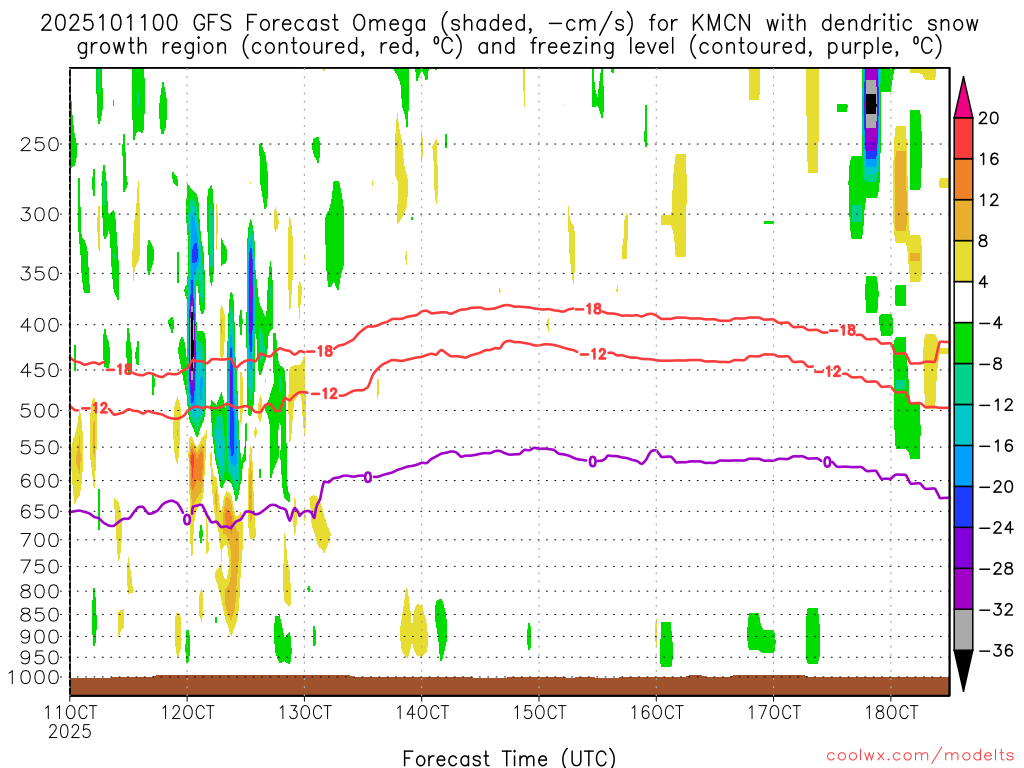This screenshot has height=768, width=1024.
Task: Click the 950 pressure level label
Action: coord(40,658)
